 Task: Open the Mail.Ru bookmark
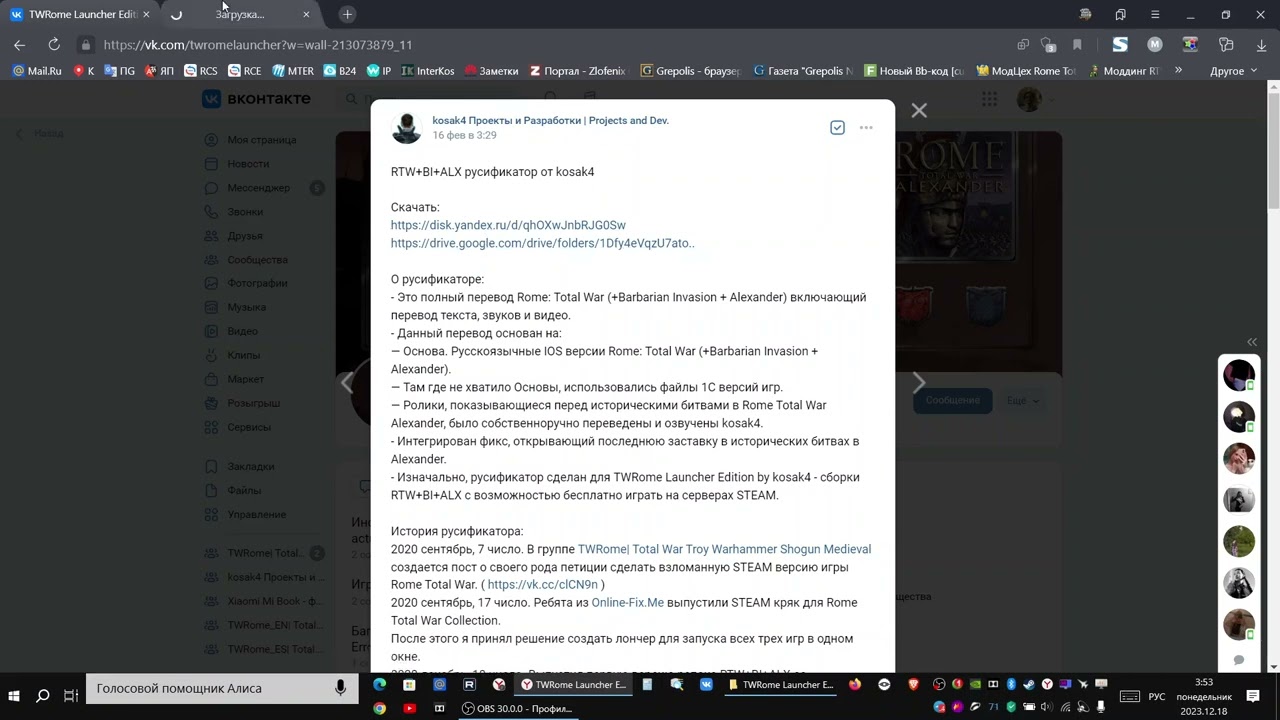coord(37,71)
